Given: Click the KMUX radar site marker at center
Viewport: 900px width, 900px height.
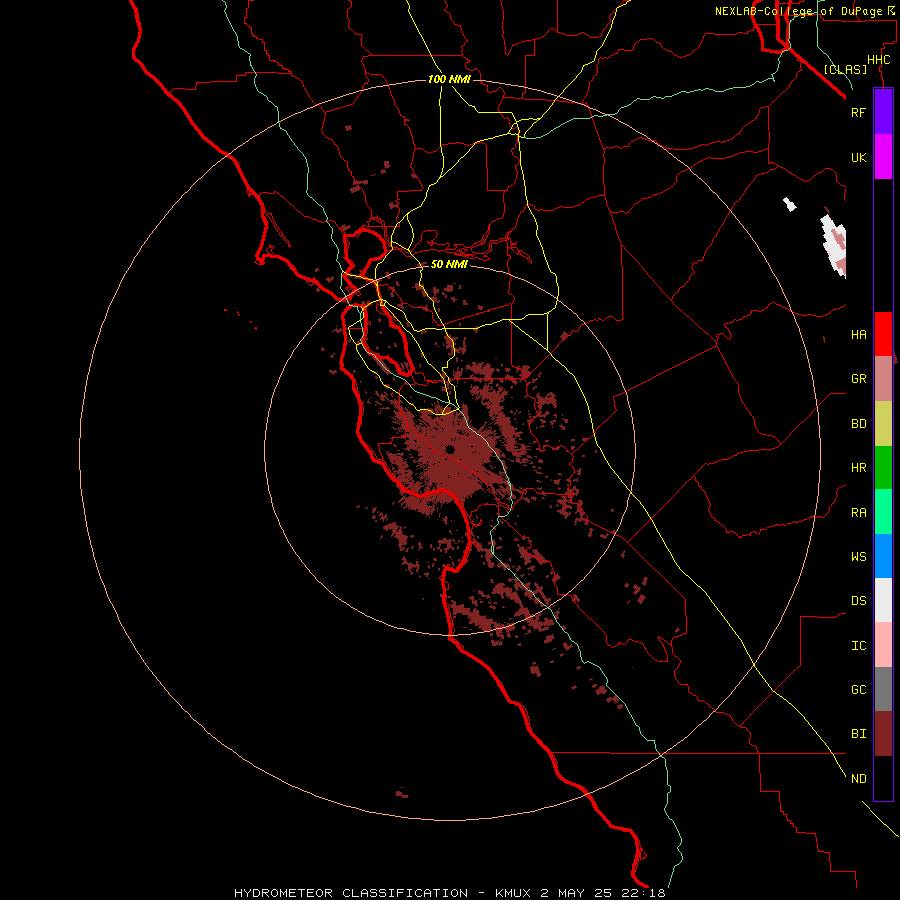Looking at the screenshot, I should point(450,449).
